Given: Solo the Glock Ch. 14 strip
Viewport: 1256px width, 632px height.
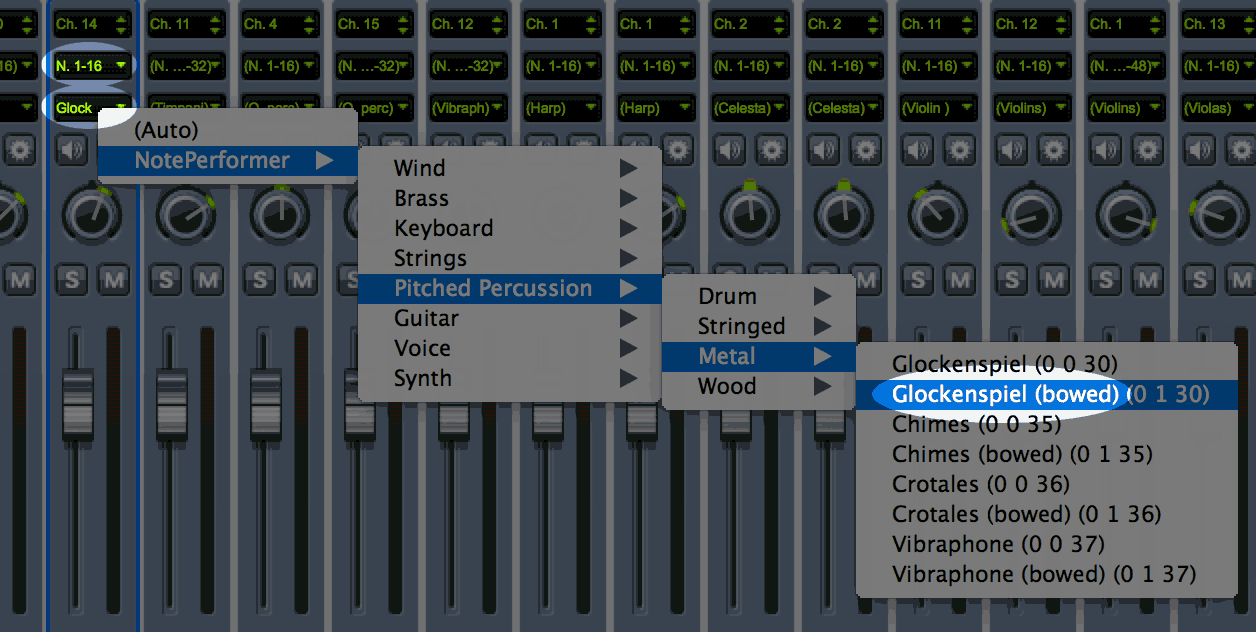Looking at the screenshot, I should (71, 279).
